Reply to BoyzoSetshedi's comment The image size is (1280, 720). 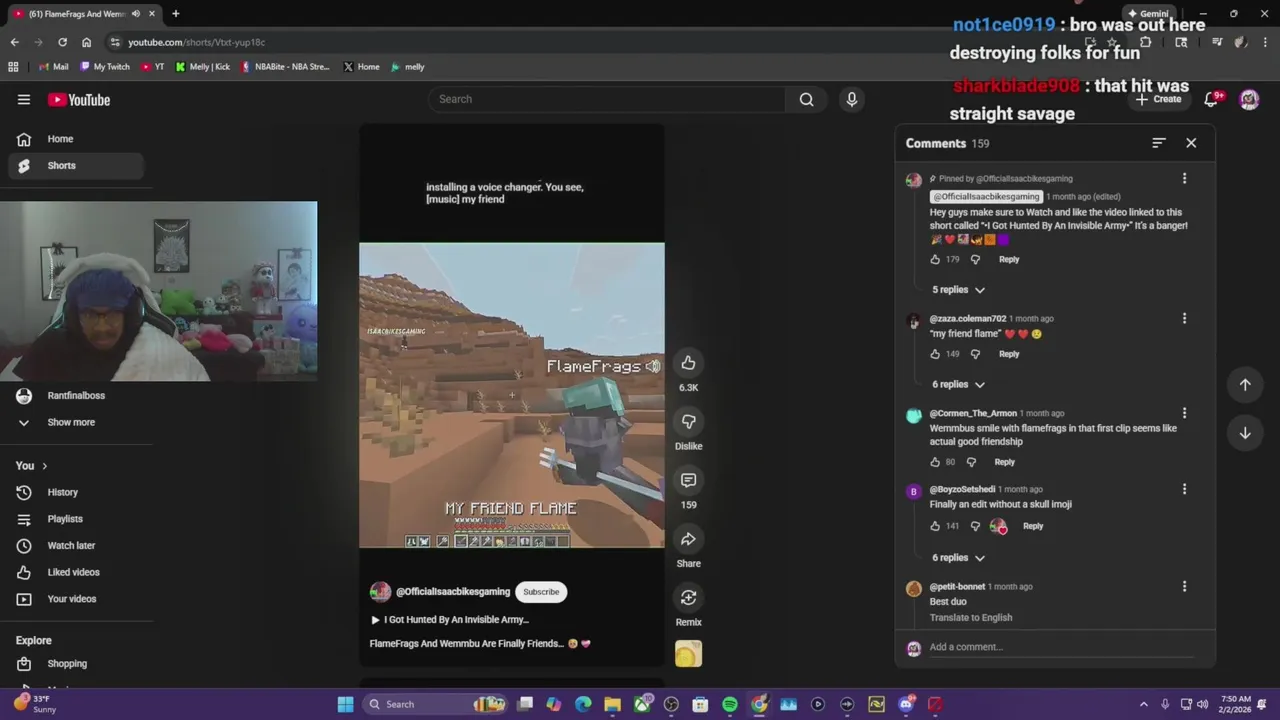click(x=1033, y=526)
